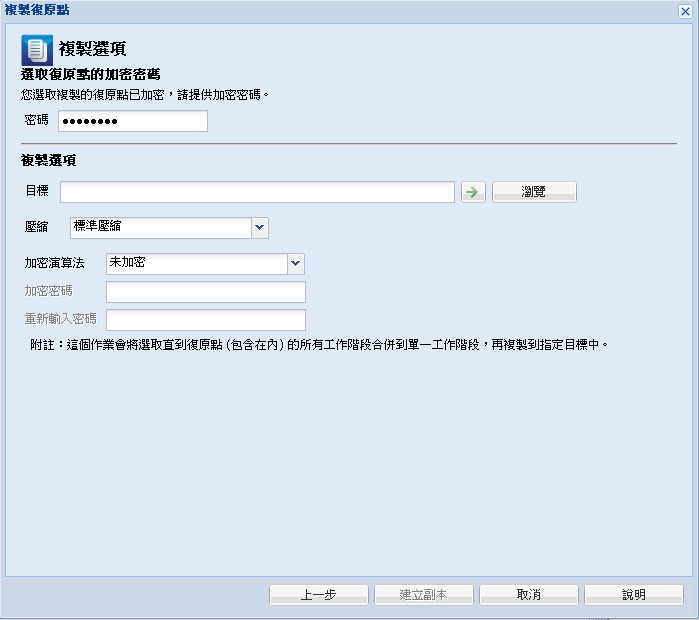Image resolution: width=699 pixels, height=620 pixels.
Task: Click the 附註 note text
Action: [319, 345]
